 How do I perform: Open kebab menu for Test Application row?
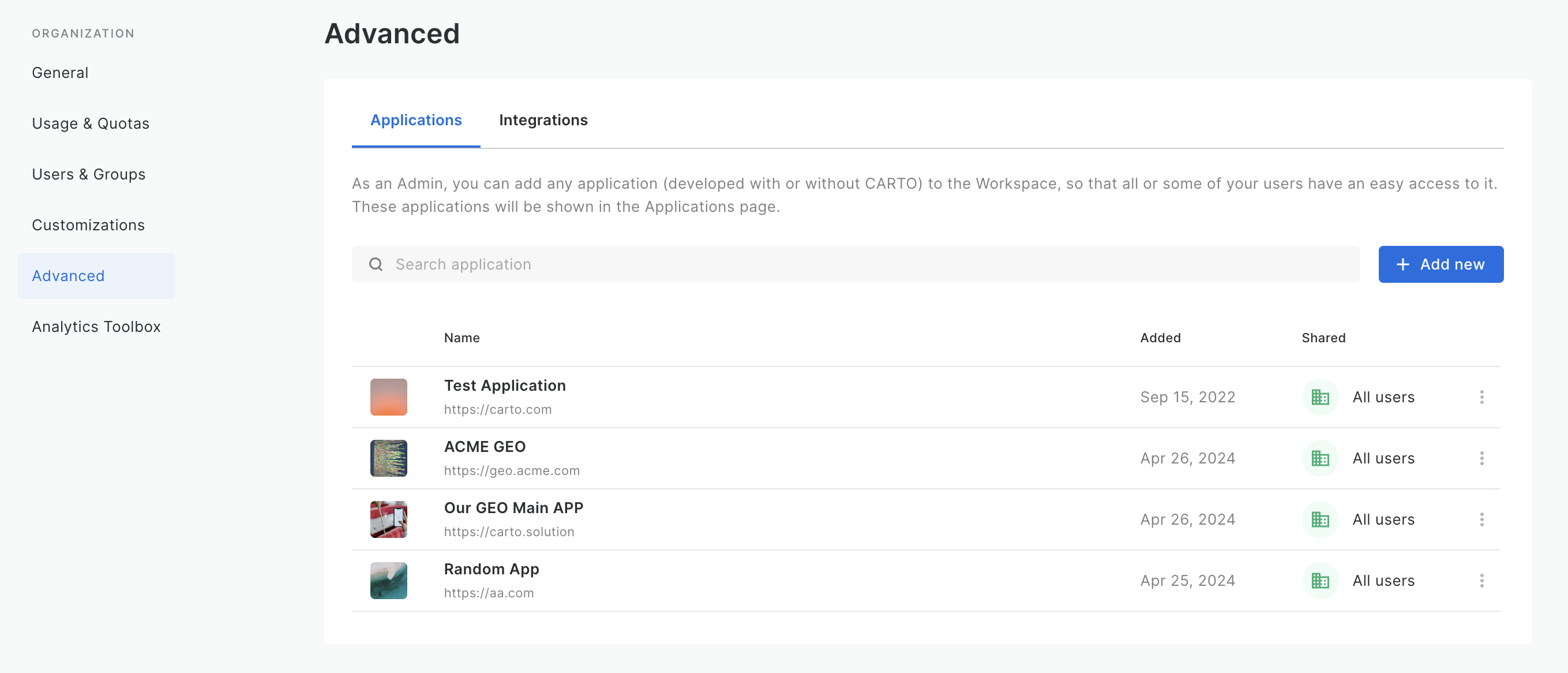pos(1481,397)
